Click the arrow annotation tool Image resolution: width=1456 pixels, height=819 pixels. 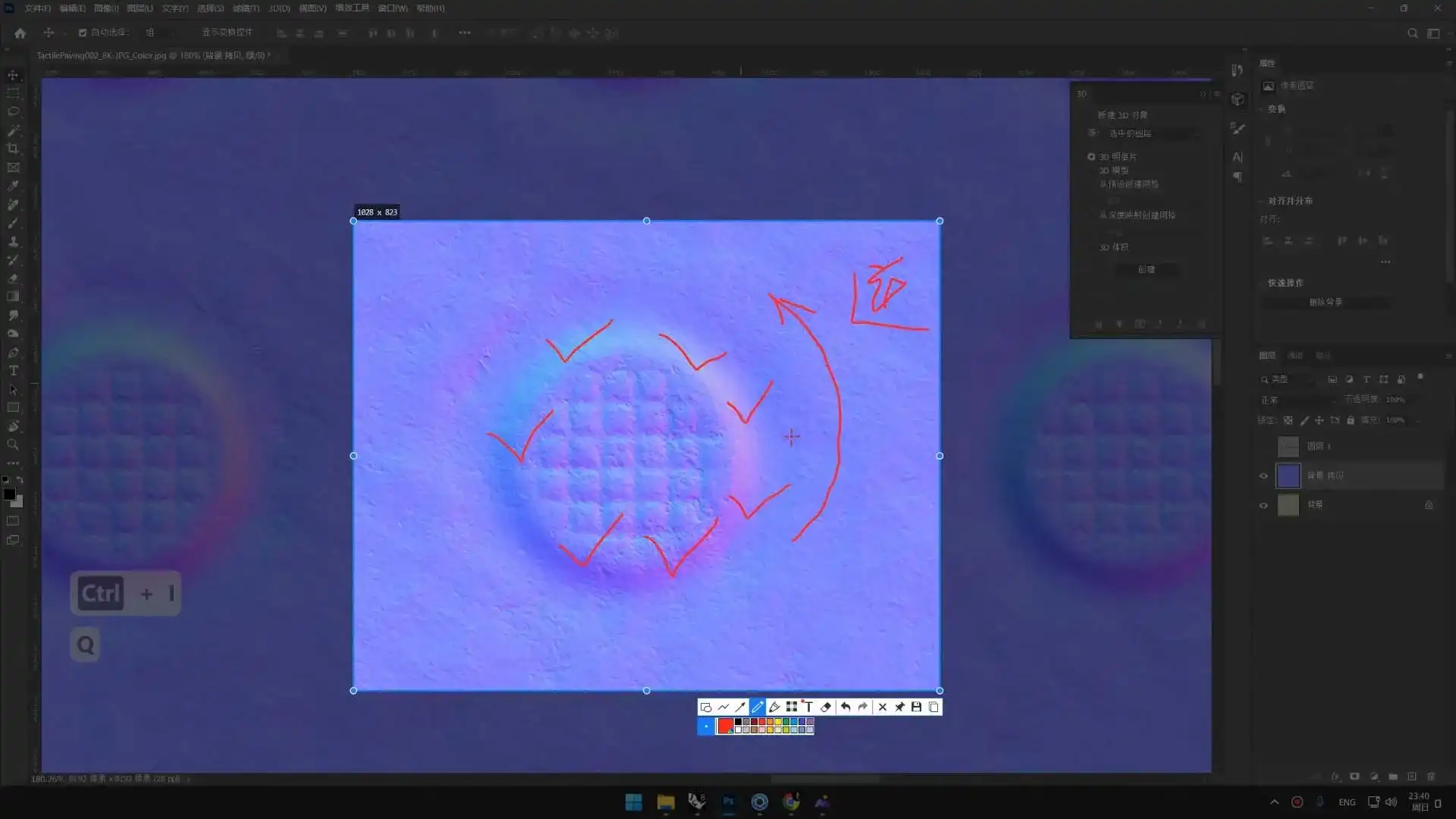(x=740, y=707)
